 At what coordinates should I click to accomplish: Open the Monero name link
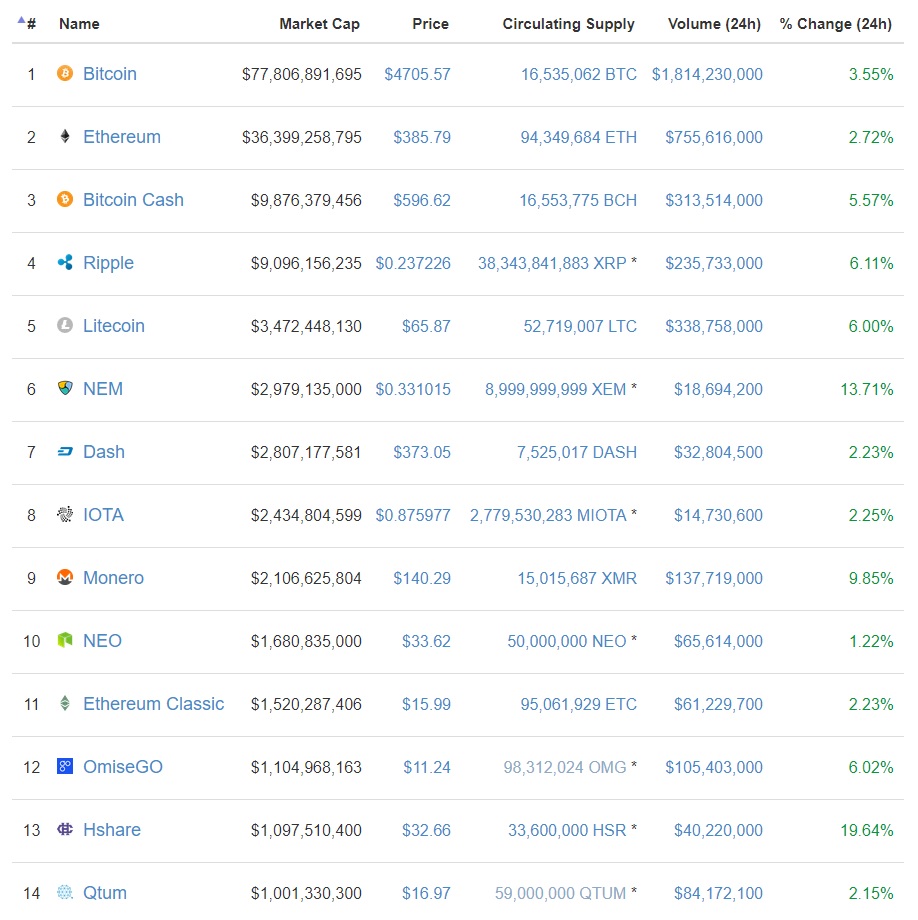(x=113, y=578)
